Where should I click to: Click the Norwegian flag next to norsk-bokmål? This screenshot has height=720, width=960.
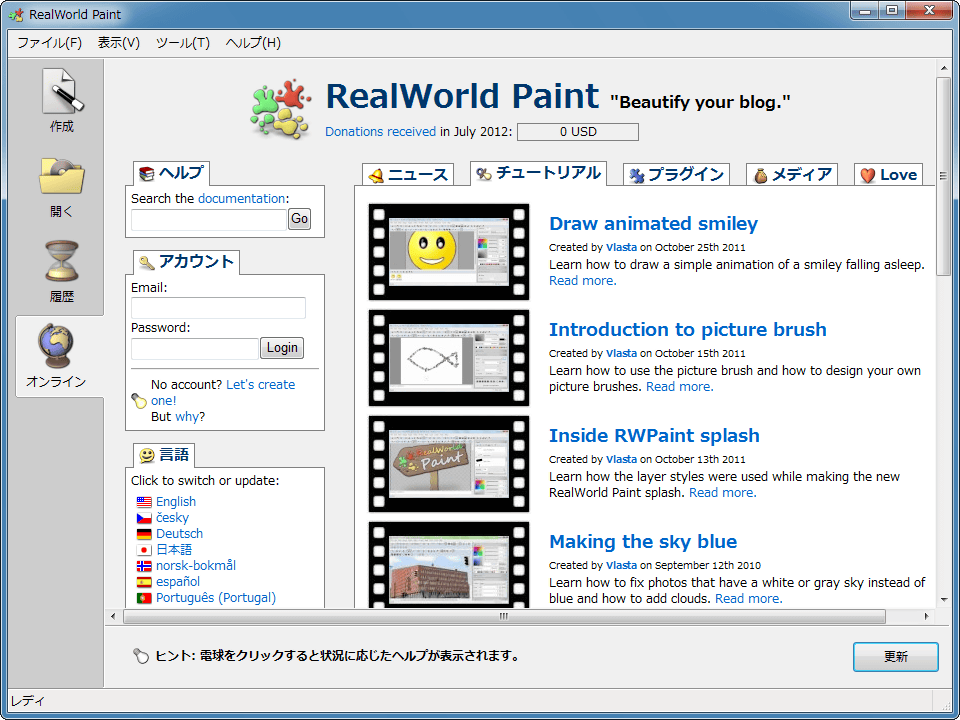tap(144, 566)
